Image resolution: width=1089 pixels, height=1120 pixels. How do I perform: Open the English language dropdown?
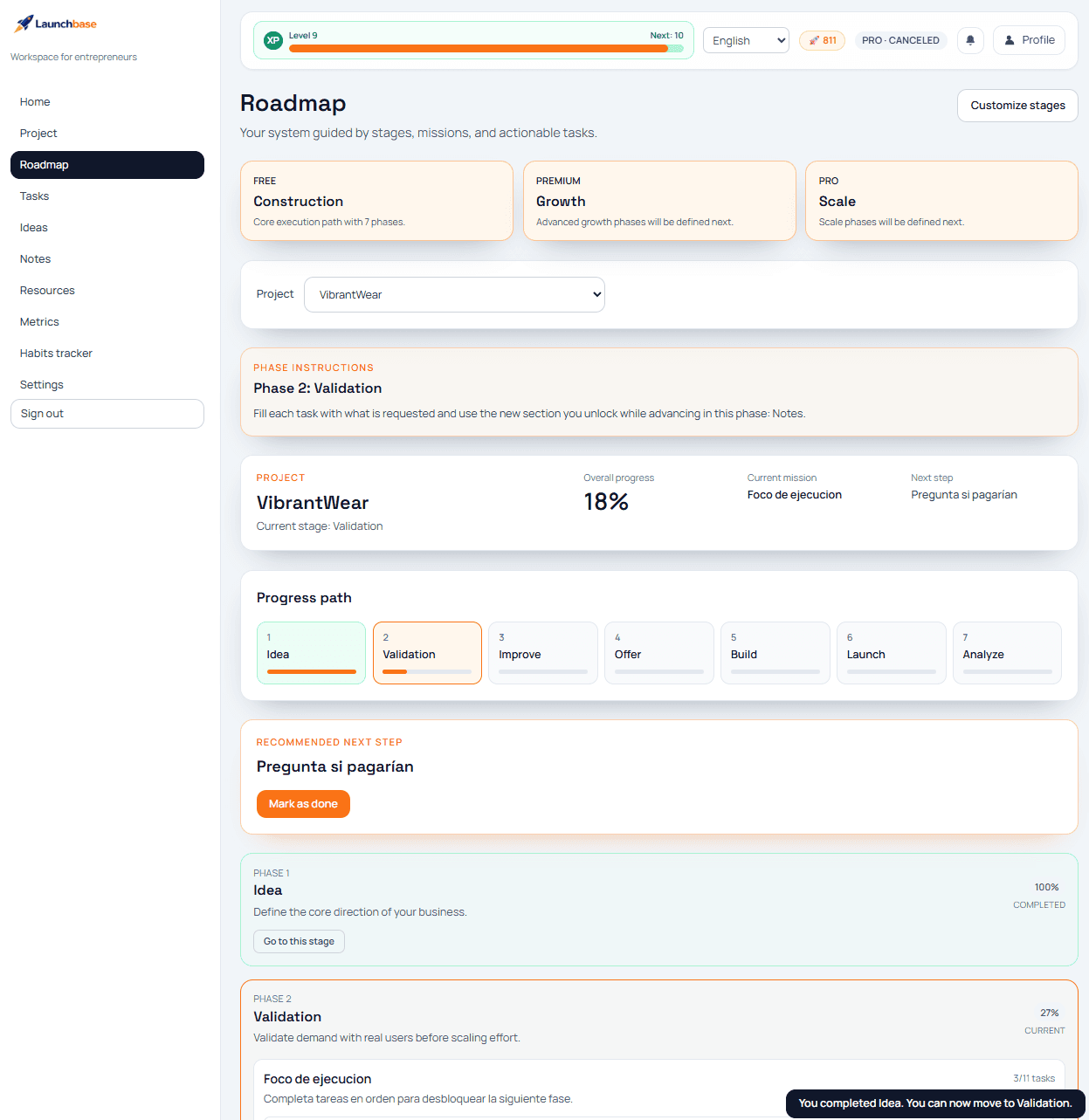[746, 40]
